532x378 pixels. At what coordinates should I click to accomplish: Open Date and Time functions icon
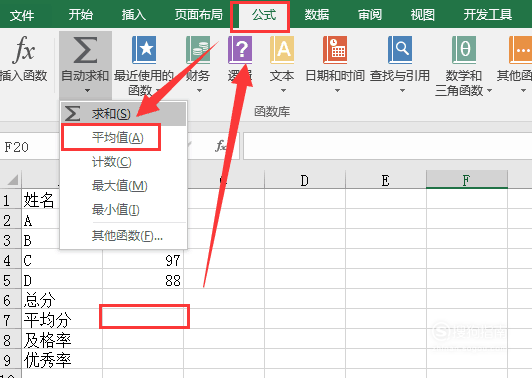(335, 50)
